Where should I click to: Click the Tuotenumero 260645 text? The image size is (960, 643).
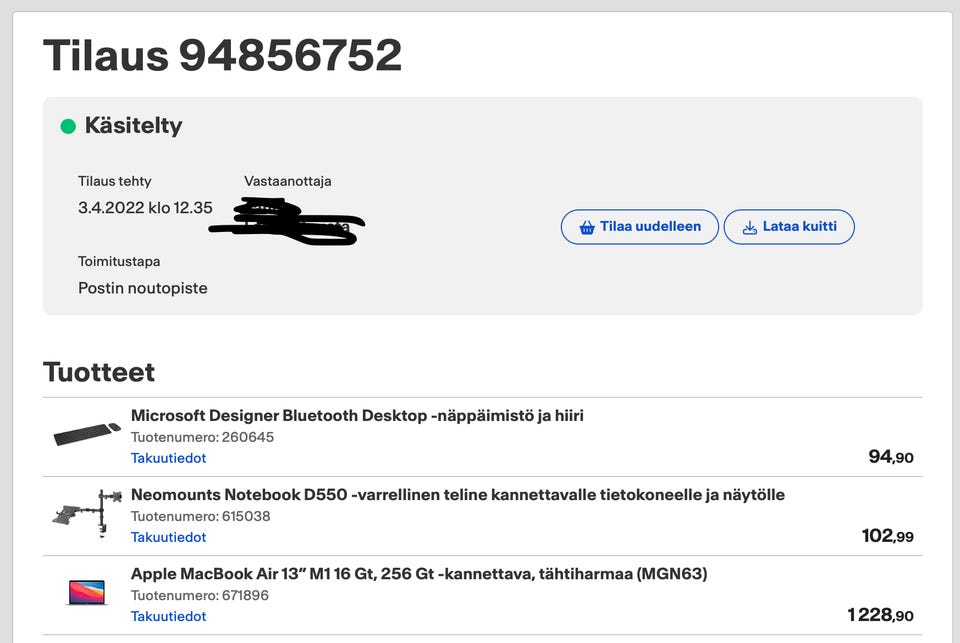(202, 437)
